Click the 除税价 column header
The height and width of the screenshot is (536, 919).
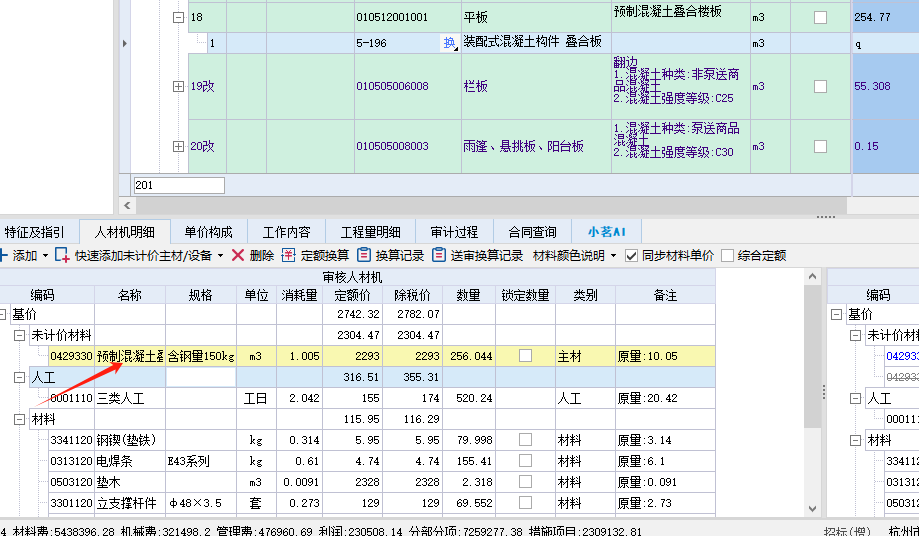[413, 295]
